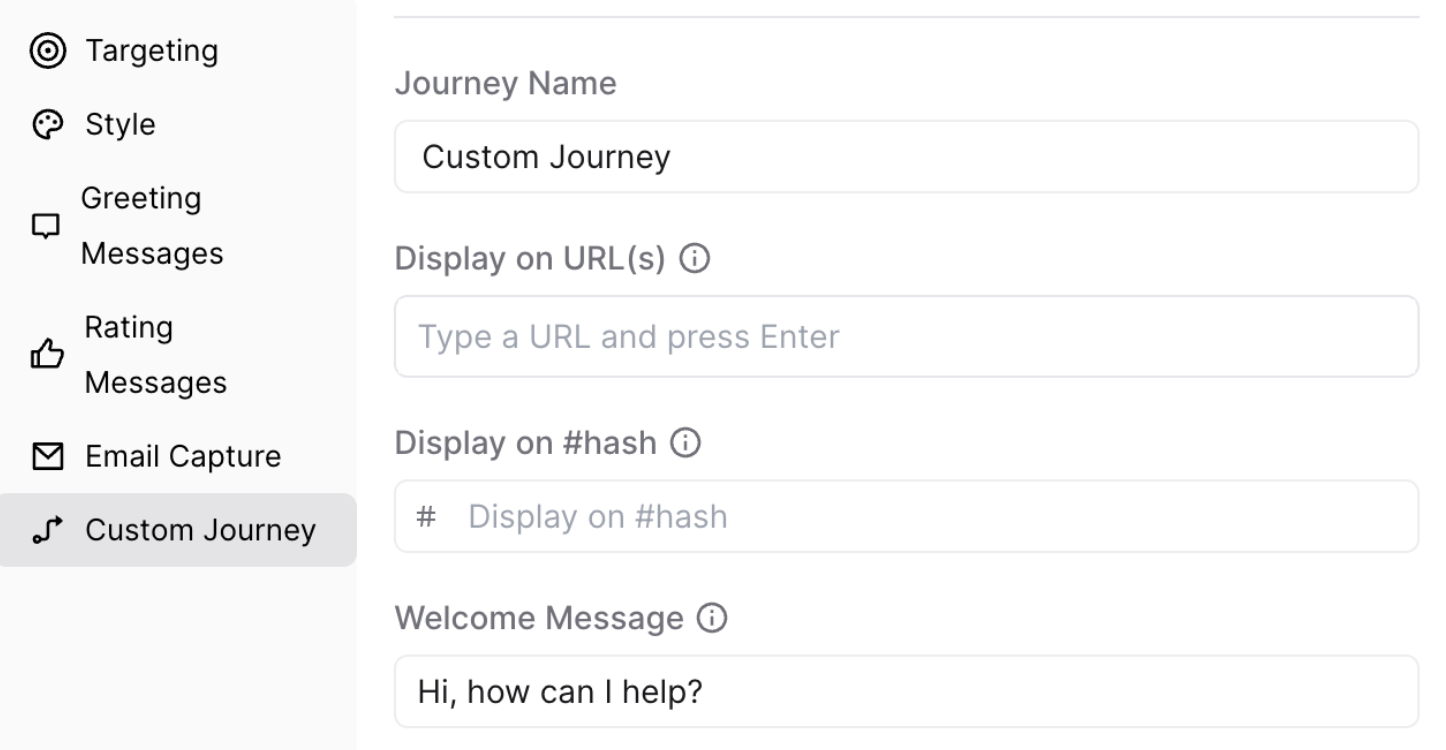This screenshot has height=750, width=1446.
Task: Show info tooltip for Welcome Message
Action: tap(712, 619)
